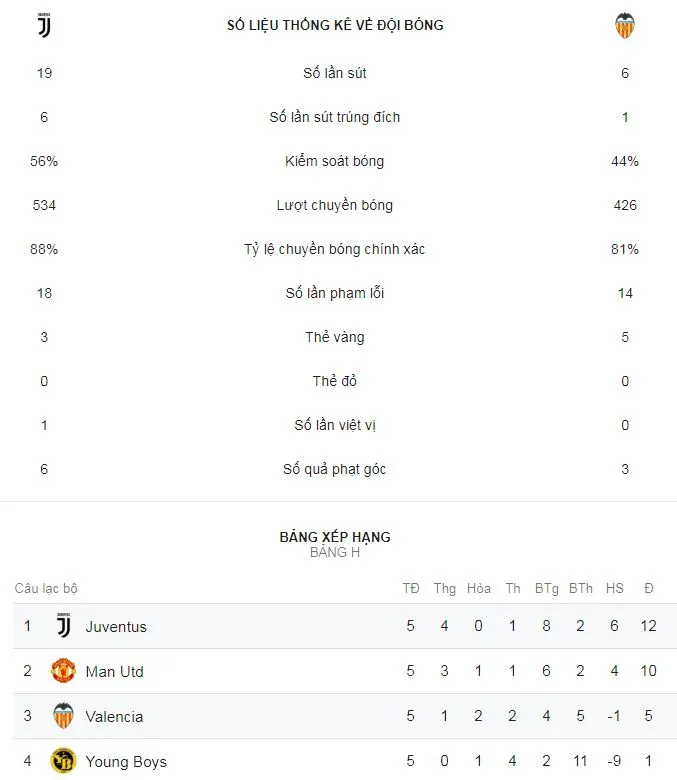Click the 'HS' goal difference column header
Viewport: 677px width, 780px height.
coord(614,588)
